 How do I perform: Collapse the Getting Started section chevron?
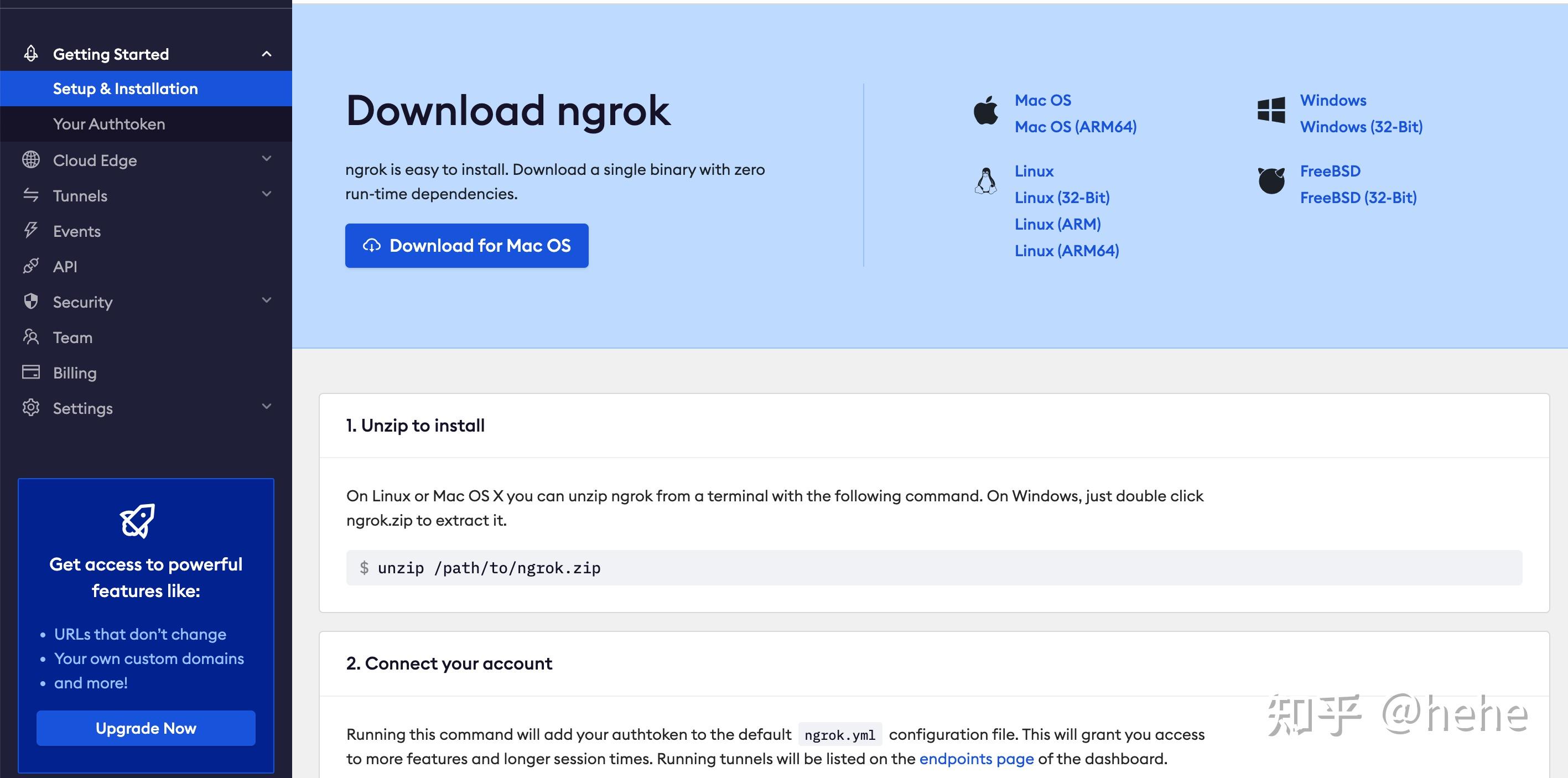click(x=267, y=54)
